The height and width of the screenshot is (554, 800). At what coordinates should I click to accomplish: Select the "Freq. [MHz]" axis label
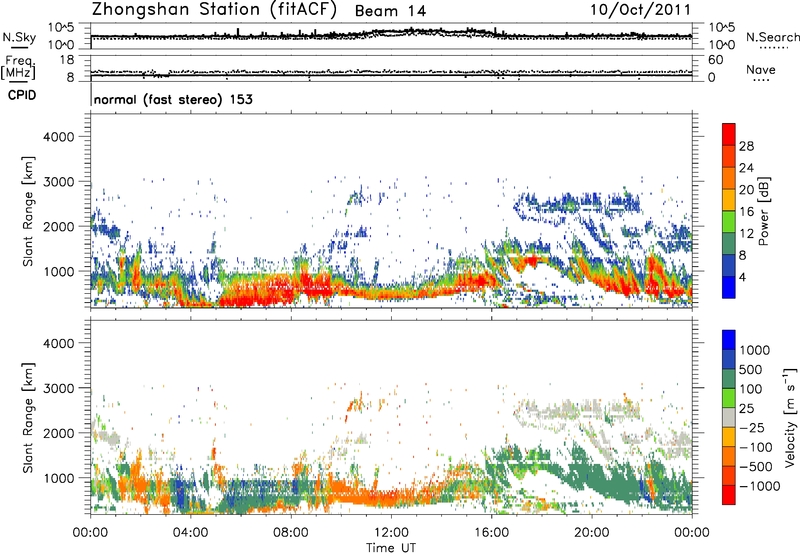[18, 67]
